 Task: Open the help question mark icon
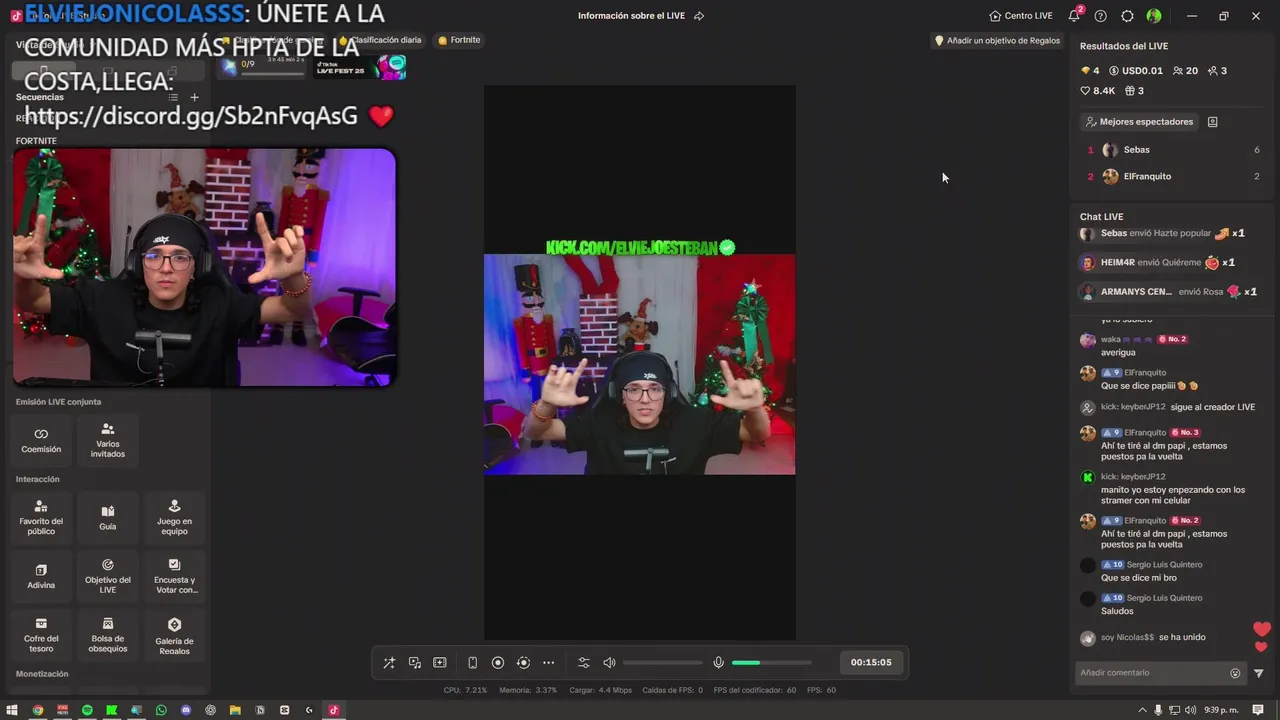[1101, 16]
